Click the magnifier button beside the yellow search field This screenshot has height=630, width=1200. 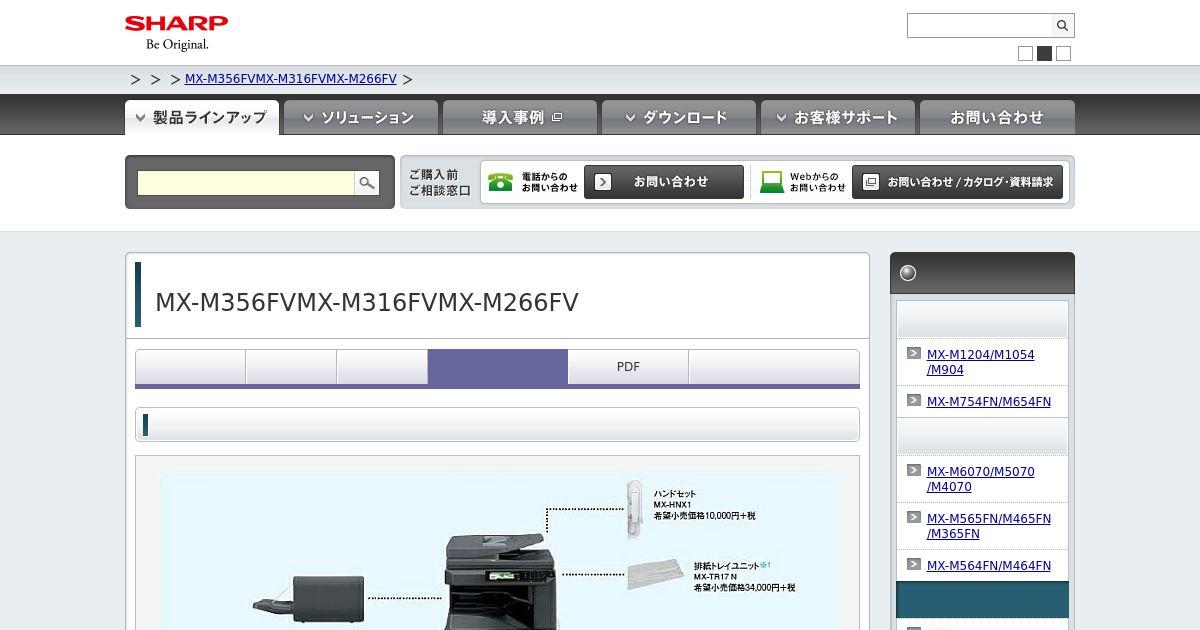click(367, 183)
